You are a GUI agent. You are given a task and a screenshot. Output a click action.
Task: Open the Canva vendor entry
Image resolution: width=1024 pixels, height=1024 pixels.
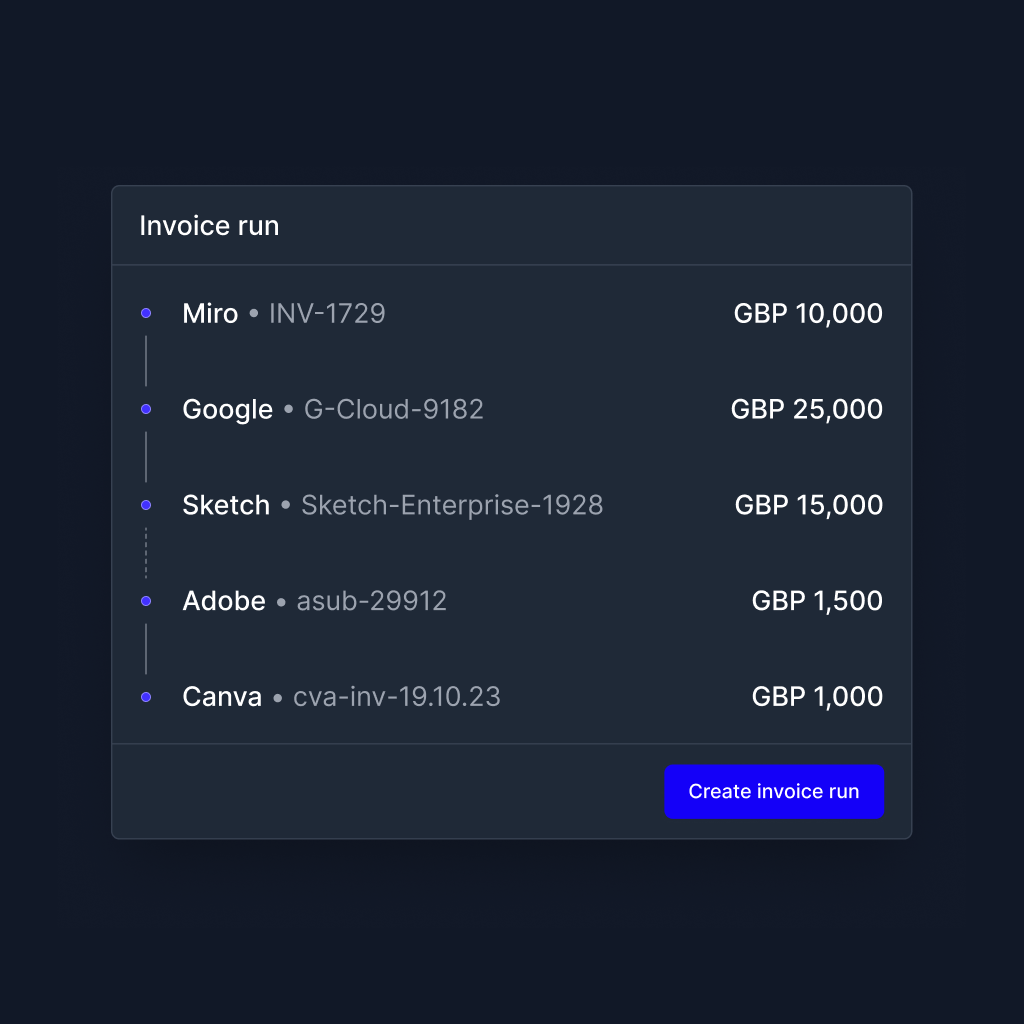(x=222, y=698)
